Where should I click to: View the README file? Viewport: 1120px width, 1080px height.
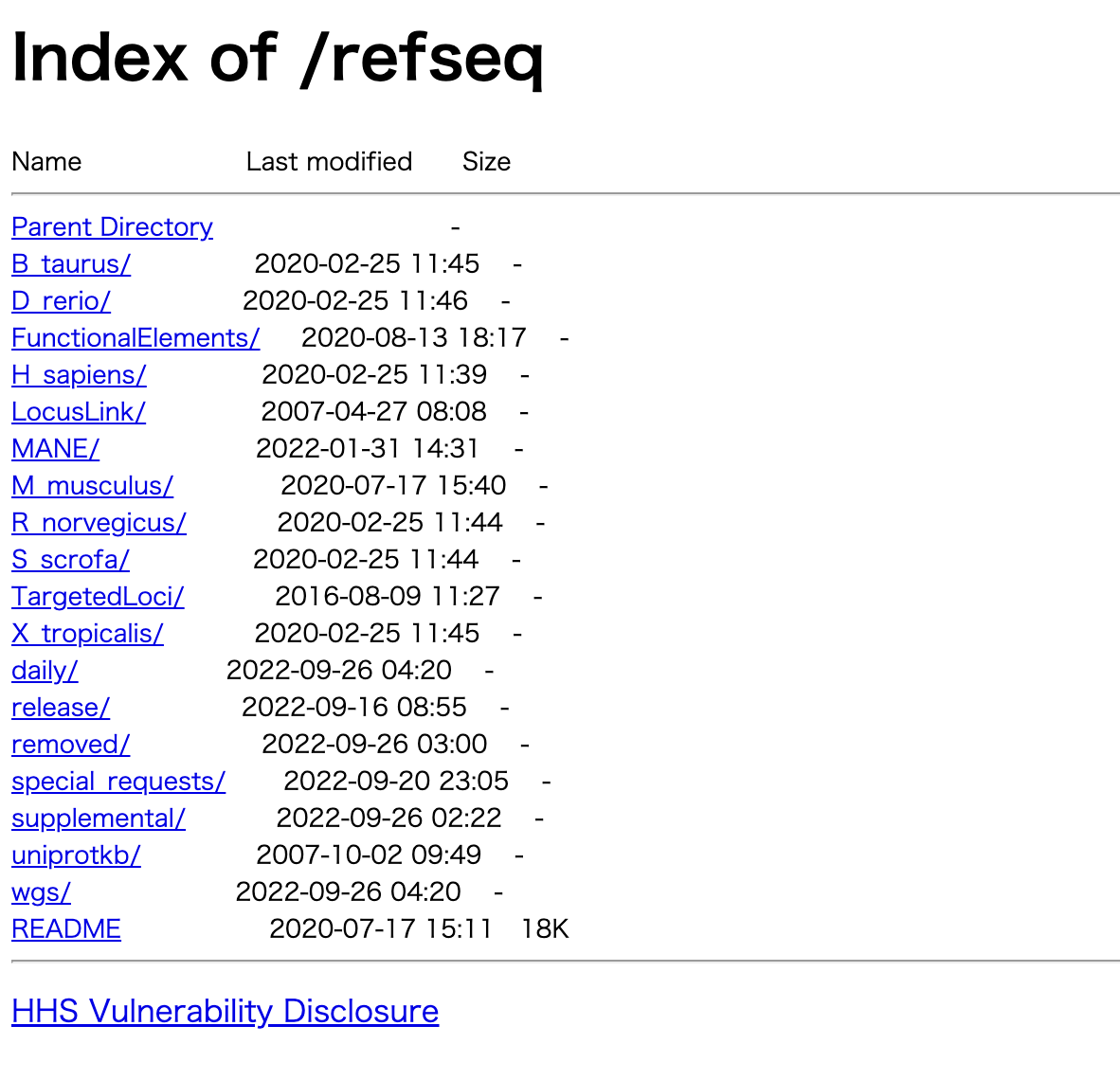pyautogui.click(x=66, y=929)
